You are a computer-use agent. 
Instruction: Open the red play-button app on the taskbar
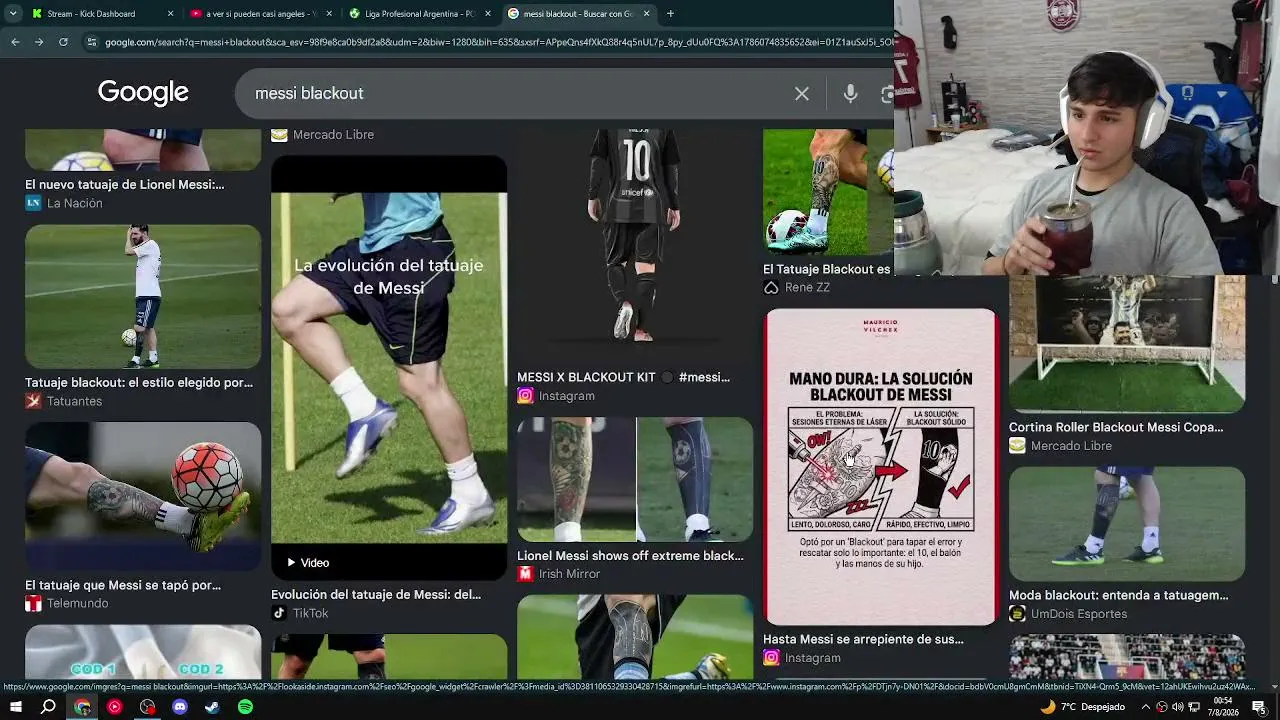(115, 707)
